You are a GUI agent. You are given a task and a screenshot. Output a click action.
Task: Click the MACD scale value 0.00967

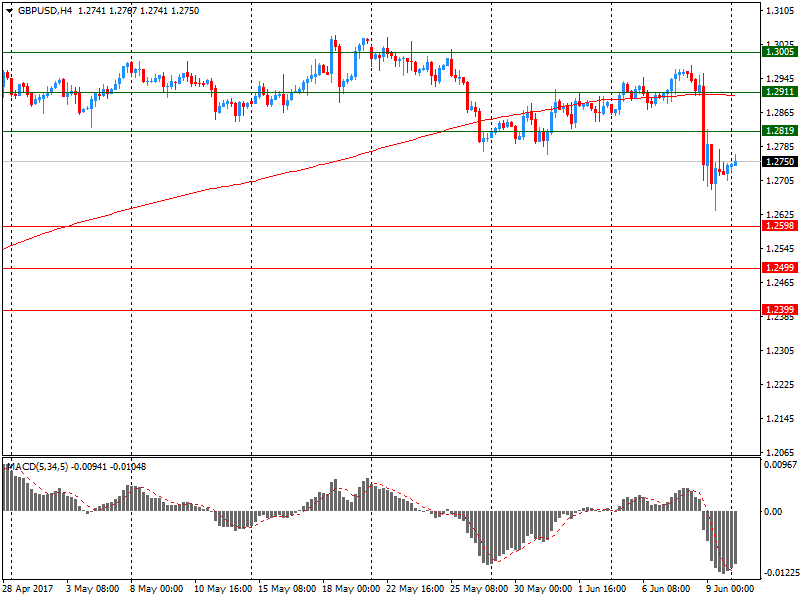780,465
